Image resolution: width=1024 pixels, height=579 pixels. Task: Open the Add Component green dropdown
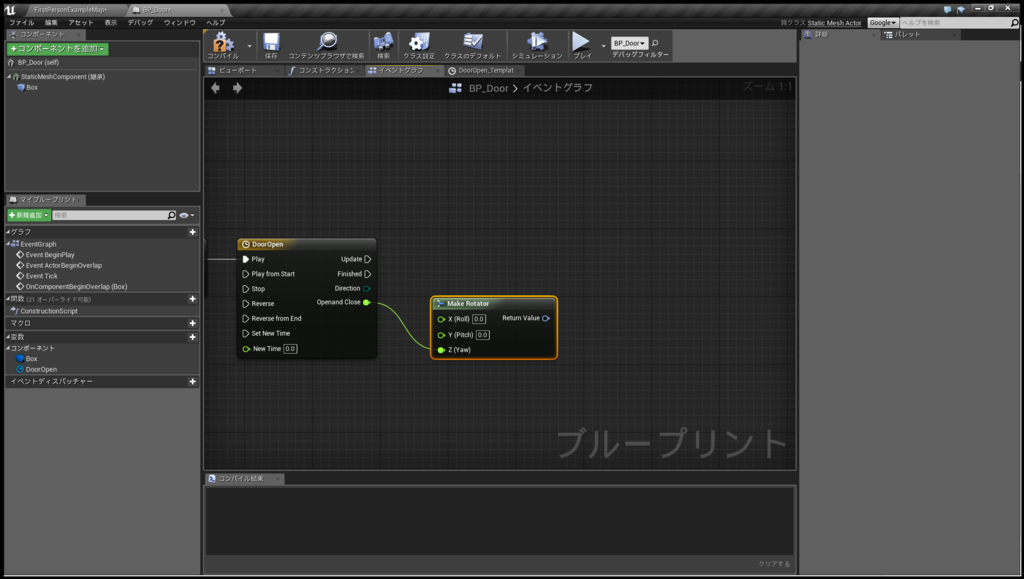57,49
